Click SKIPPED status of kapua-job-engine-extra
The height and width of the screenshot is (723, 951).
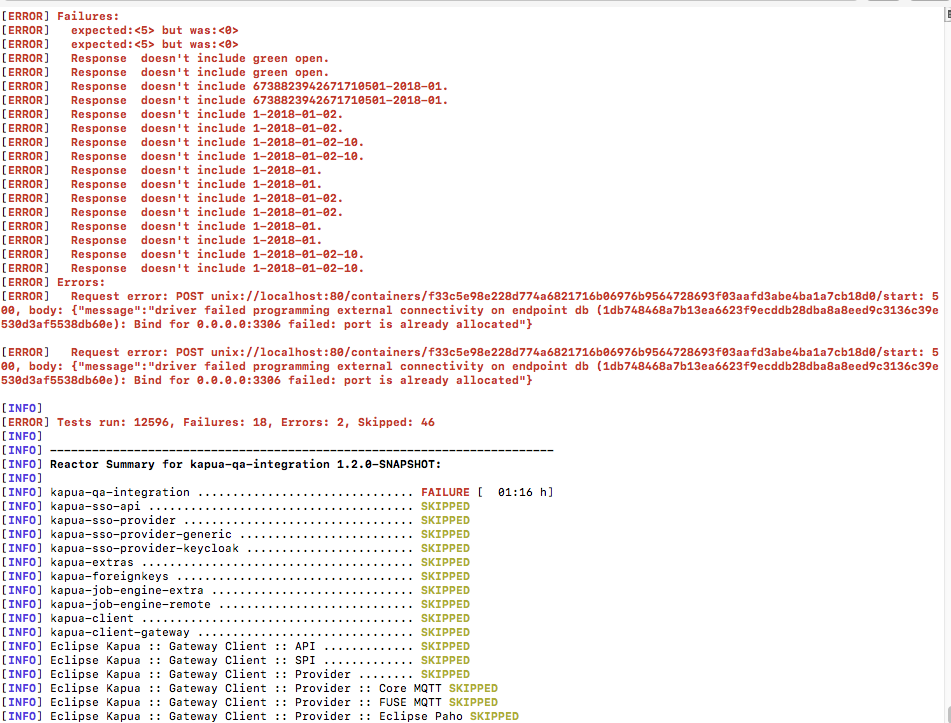tap(445, 590)
